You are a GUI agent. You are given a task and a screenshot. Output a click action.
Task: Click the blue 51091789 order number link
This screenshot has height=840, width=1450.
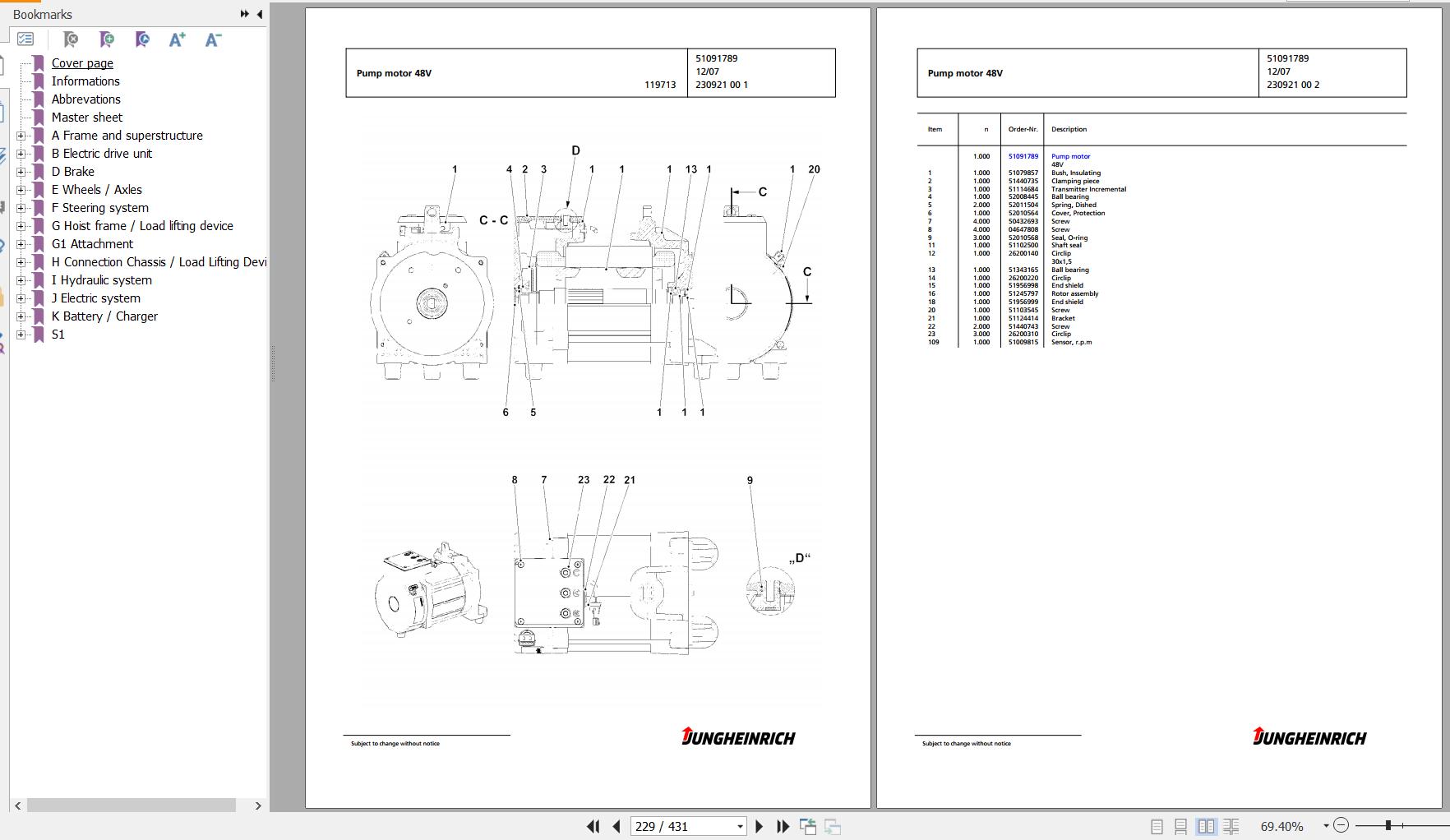click(x=1023, y=156)
